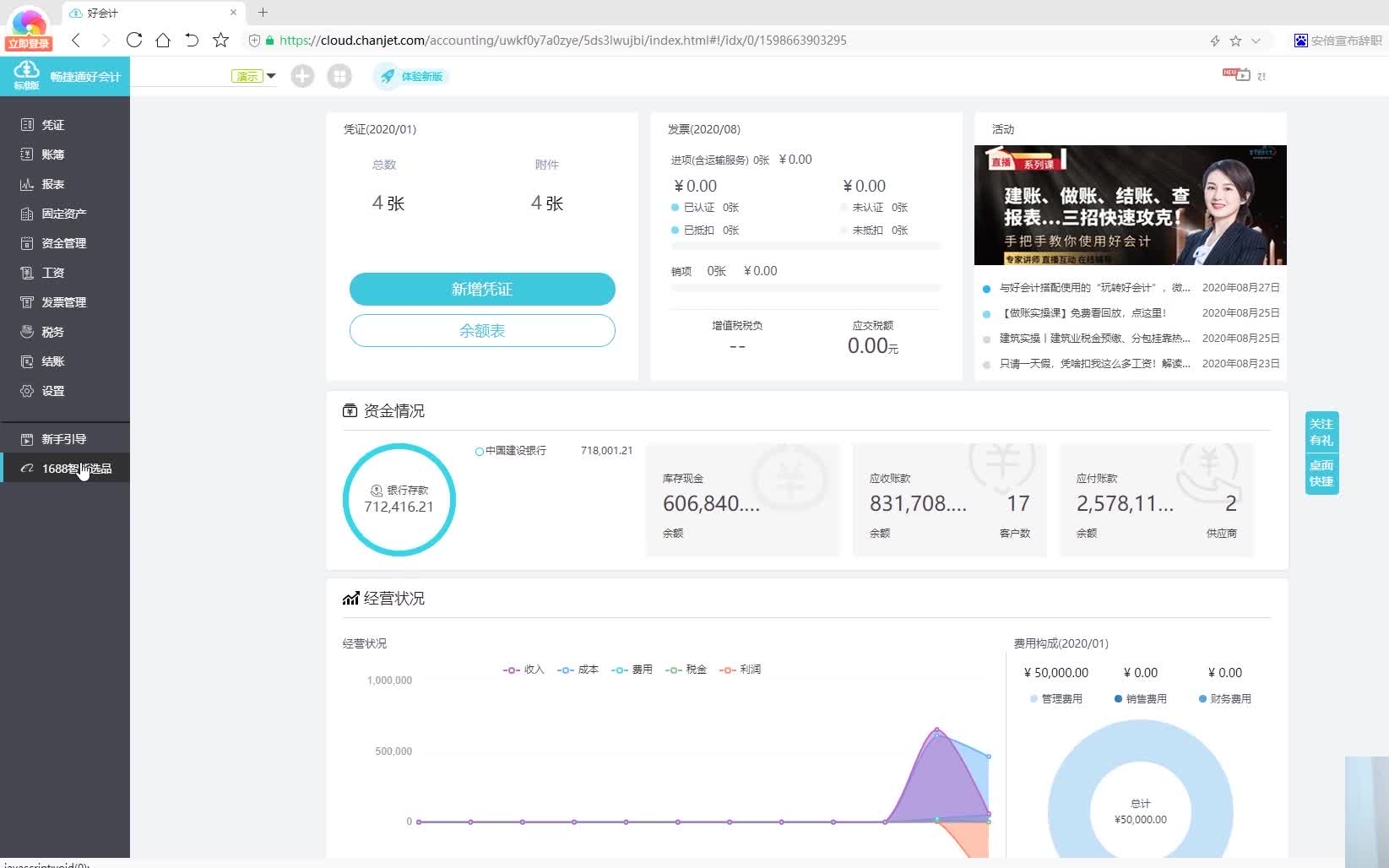Click the lightning speed-mode icon
Image resolution: width=1389 pixels, height=868 pixels.
coord(1215,41)
